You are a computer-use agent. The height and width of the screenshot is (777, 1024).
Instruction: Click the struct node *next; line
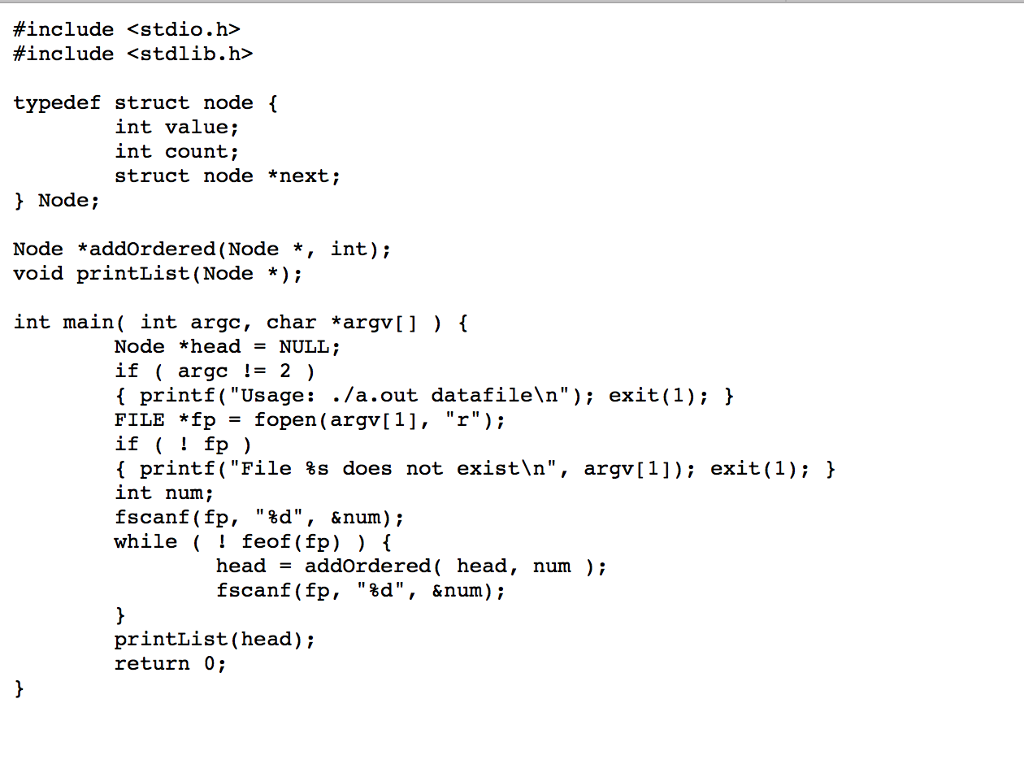pos(227,176)
